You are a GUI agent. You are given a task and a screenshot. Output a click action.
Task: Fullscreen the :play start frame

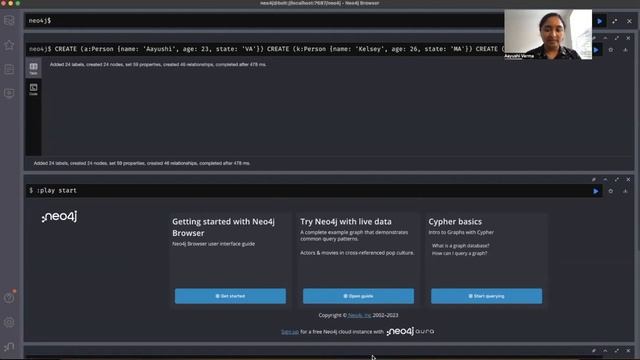[617, 180]
